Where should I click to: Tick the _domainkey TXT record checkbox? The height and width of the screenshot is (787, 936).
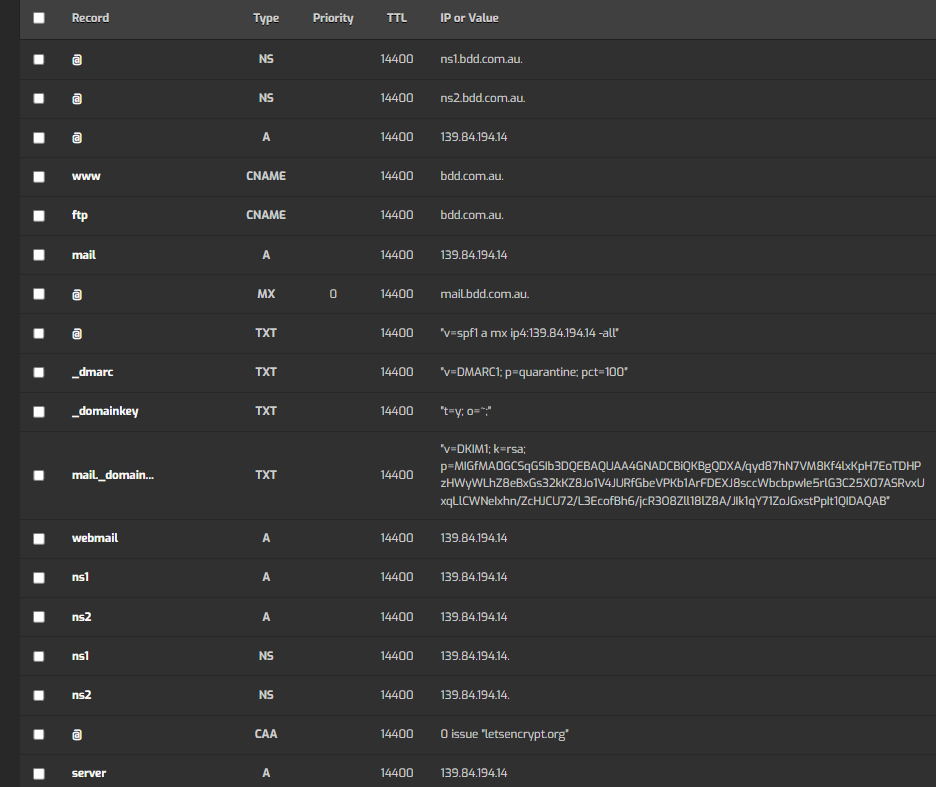[x=39, y=411]
